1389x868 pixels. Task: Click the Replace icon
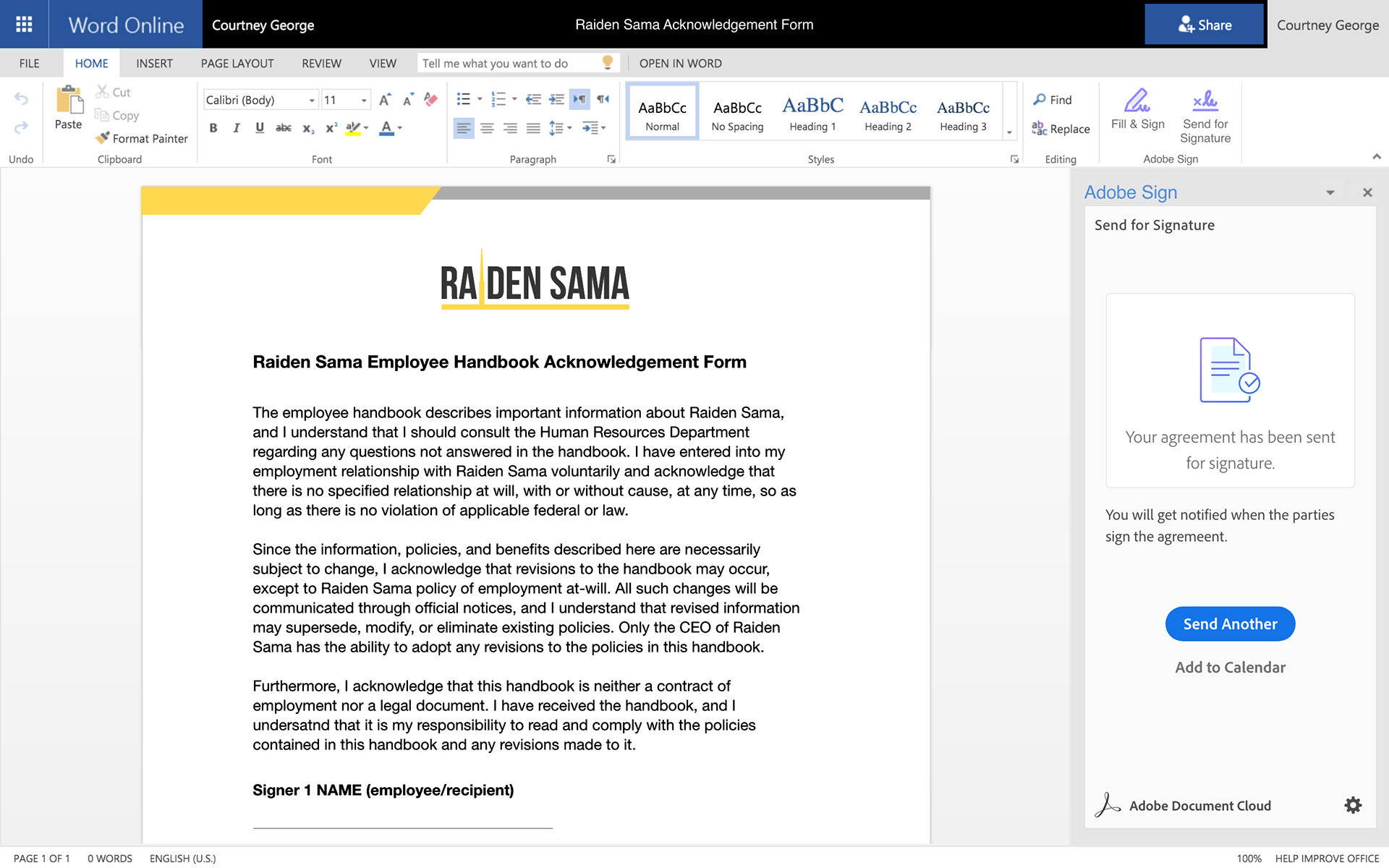(1040, 129)
